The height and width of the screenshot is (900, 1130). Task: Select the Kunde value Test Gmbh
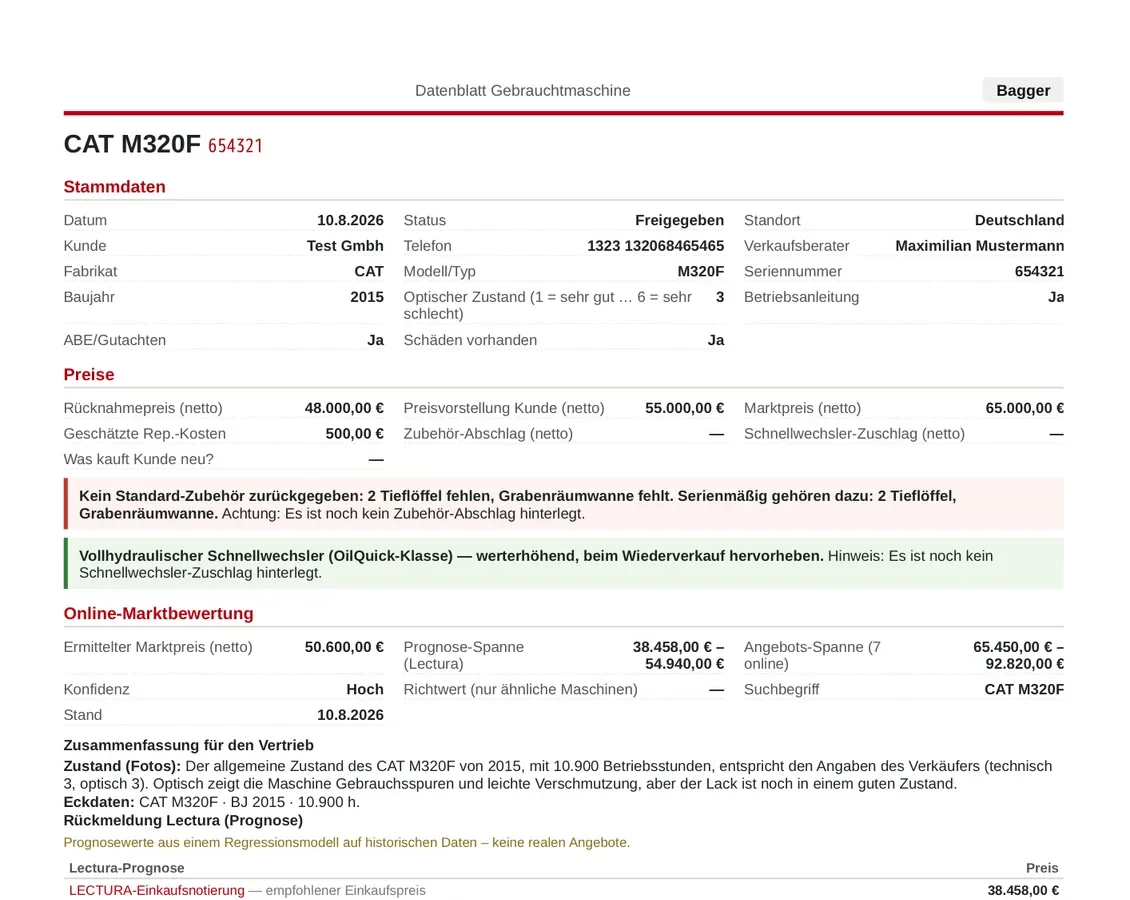click(x=345, y=246)
